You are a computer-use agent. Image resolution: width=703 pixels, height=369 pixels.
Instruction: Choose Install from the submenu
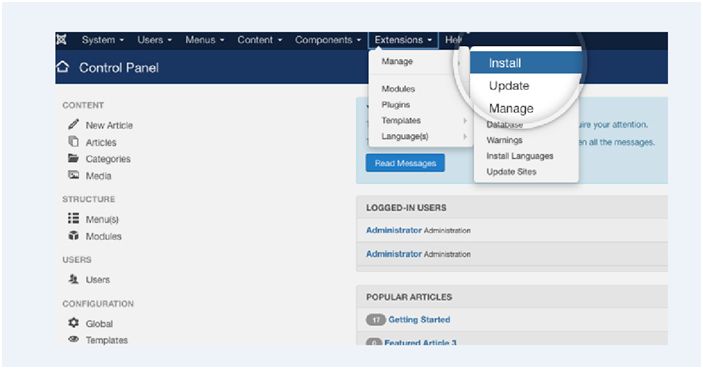525,63
